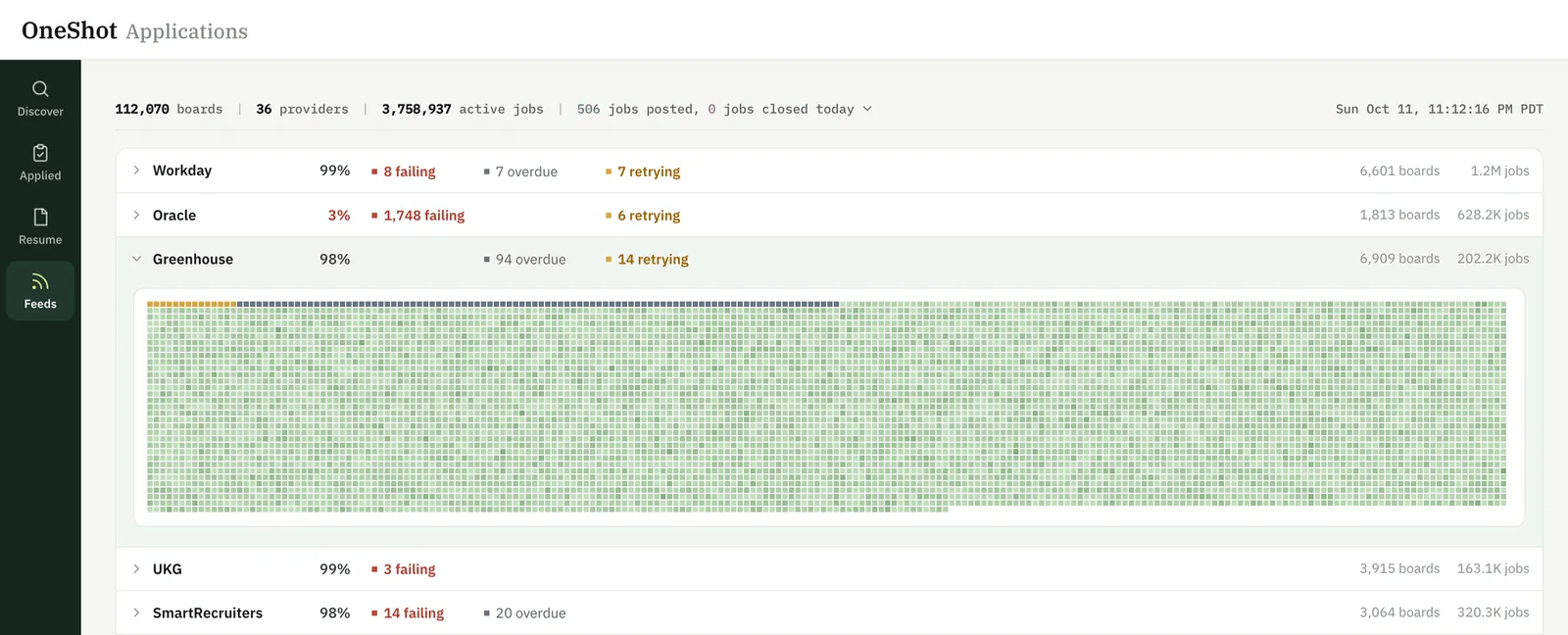The height and width of the screenshot is (635, 1568).
Task: Click Workday "7 retrying" status
Action: [642, 171]
